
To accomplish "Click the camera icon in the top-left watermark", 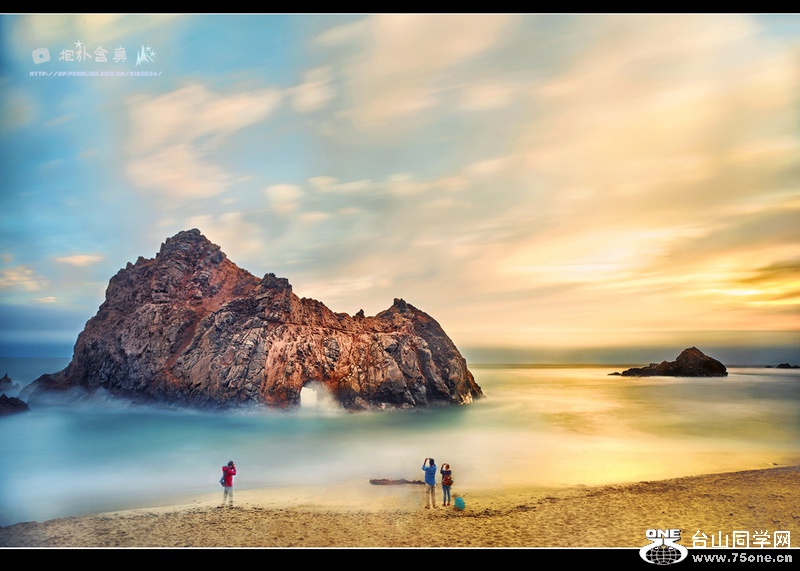I will point(40,56).
